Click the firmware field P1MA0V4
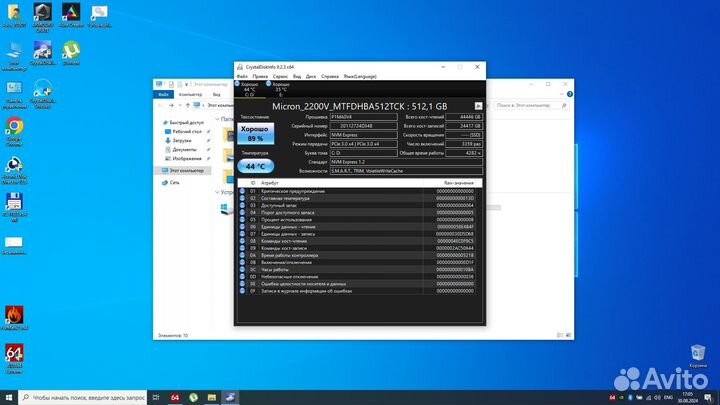 coord(363,117)
